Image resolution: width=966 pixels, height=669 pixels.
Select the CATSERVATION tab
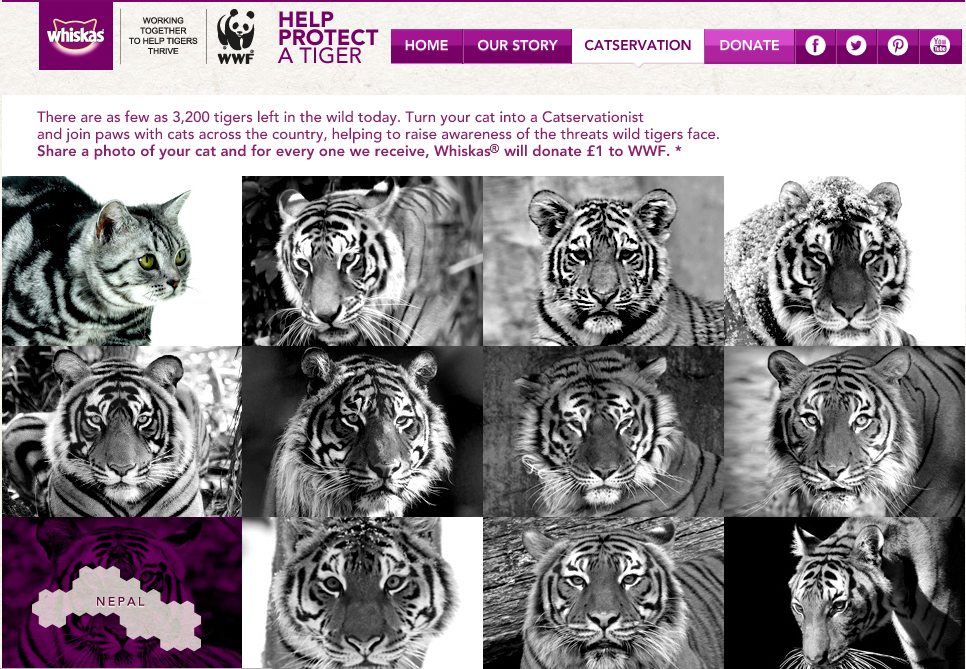(x=638, y=46)
